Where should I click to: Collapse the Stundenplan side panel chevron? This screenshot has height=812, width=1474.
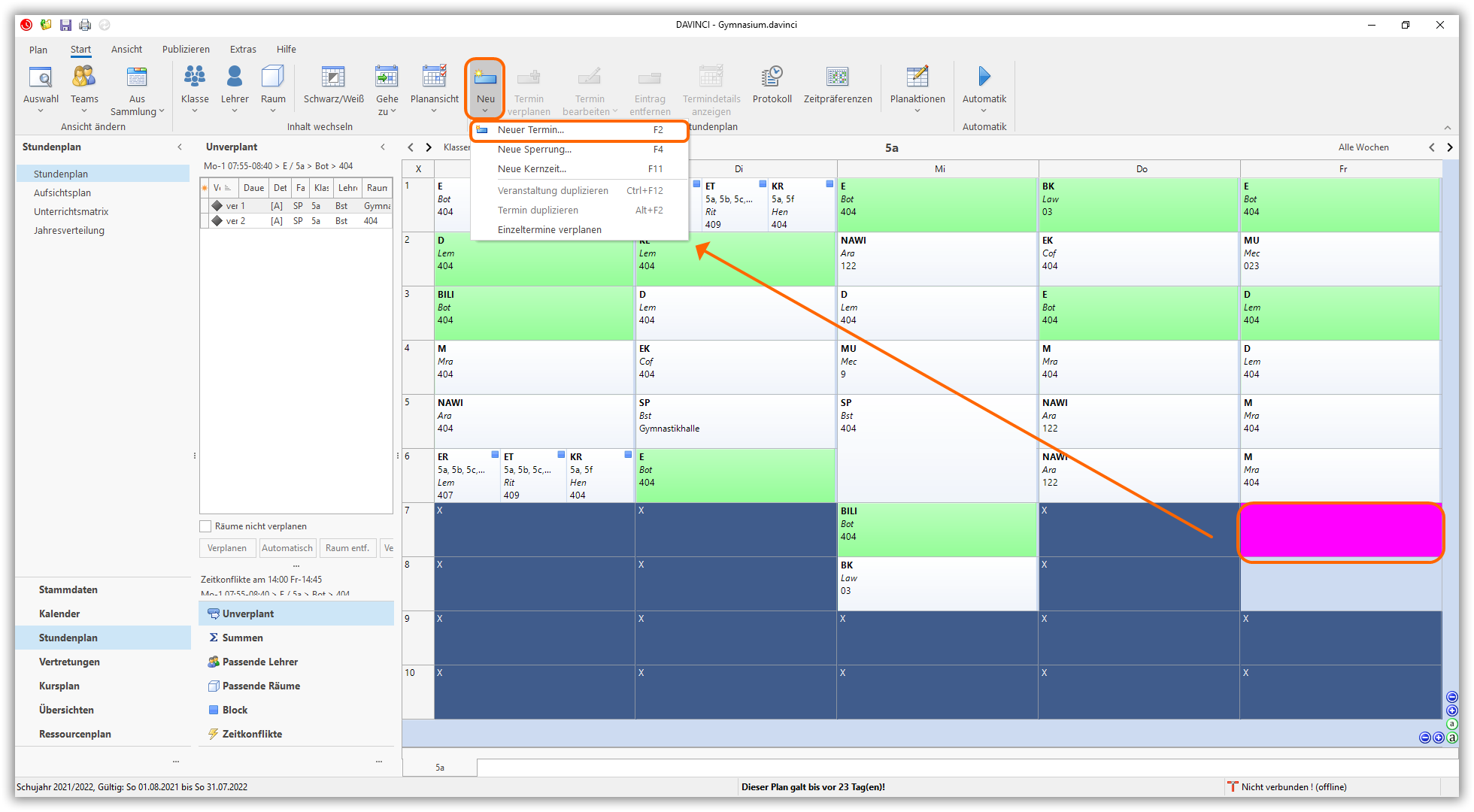(180, 147)
